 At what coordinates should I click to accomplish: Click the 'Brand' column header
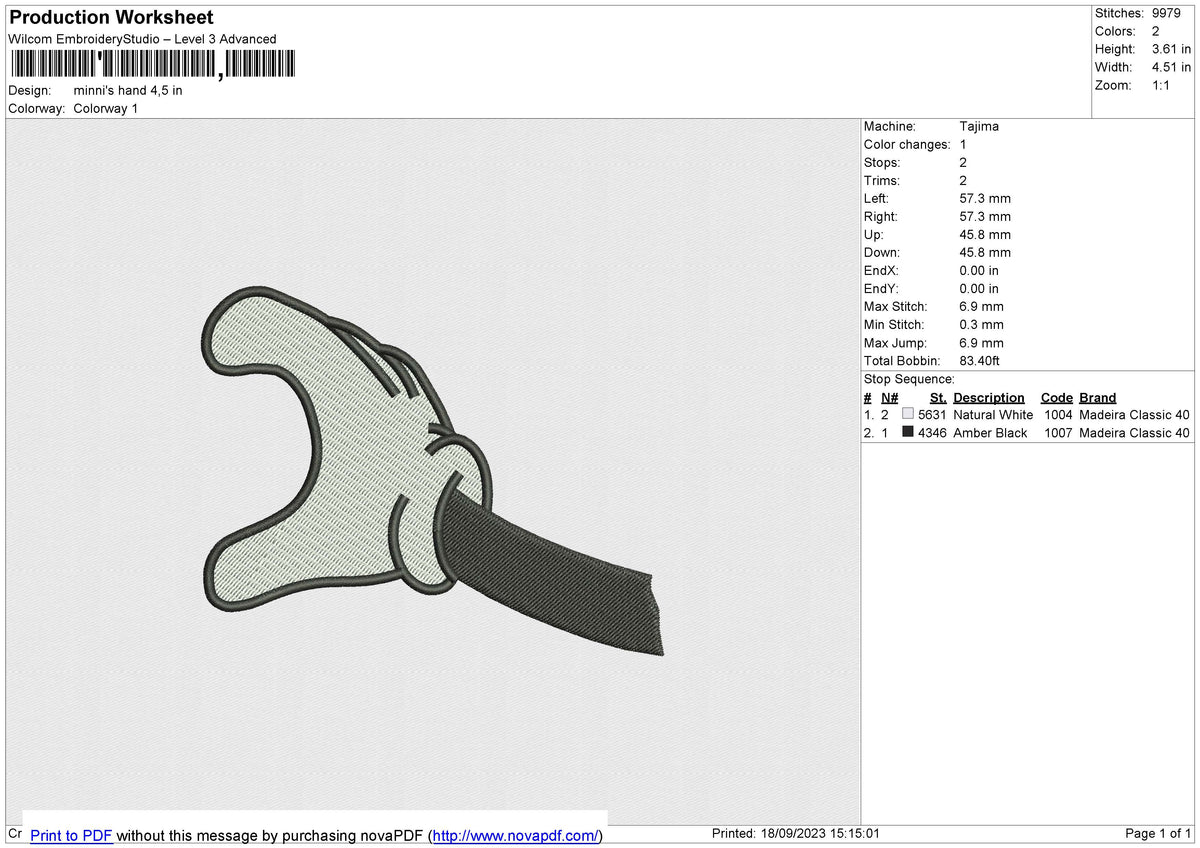[1097, 397]
